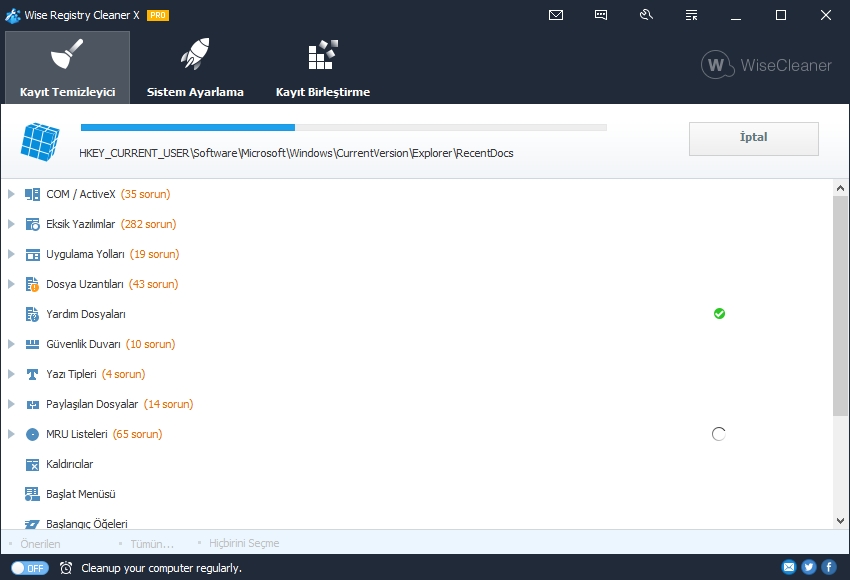Viewport: 850px width, 580px height.
Task: Click the skin/tools wrench icon in title bar
Action: 646,15
